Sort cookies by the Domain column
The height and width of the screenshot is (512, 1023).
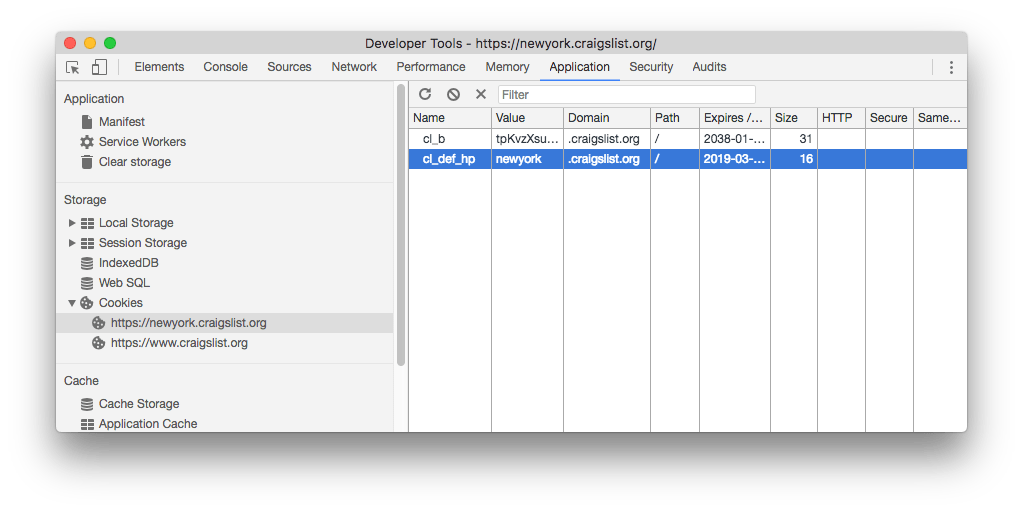coord(607,118)
